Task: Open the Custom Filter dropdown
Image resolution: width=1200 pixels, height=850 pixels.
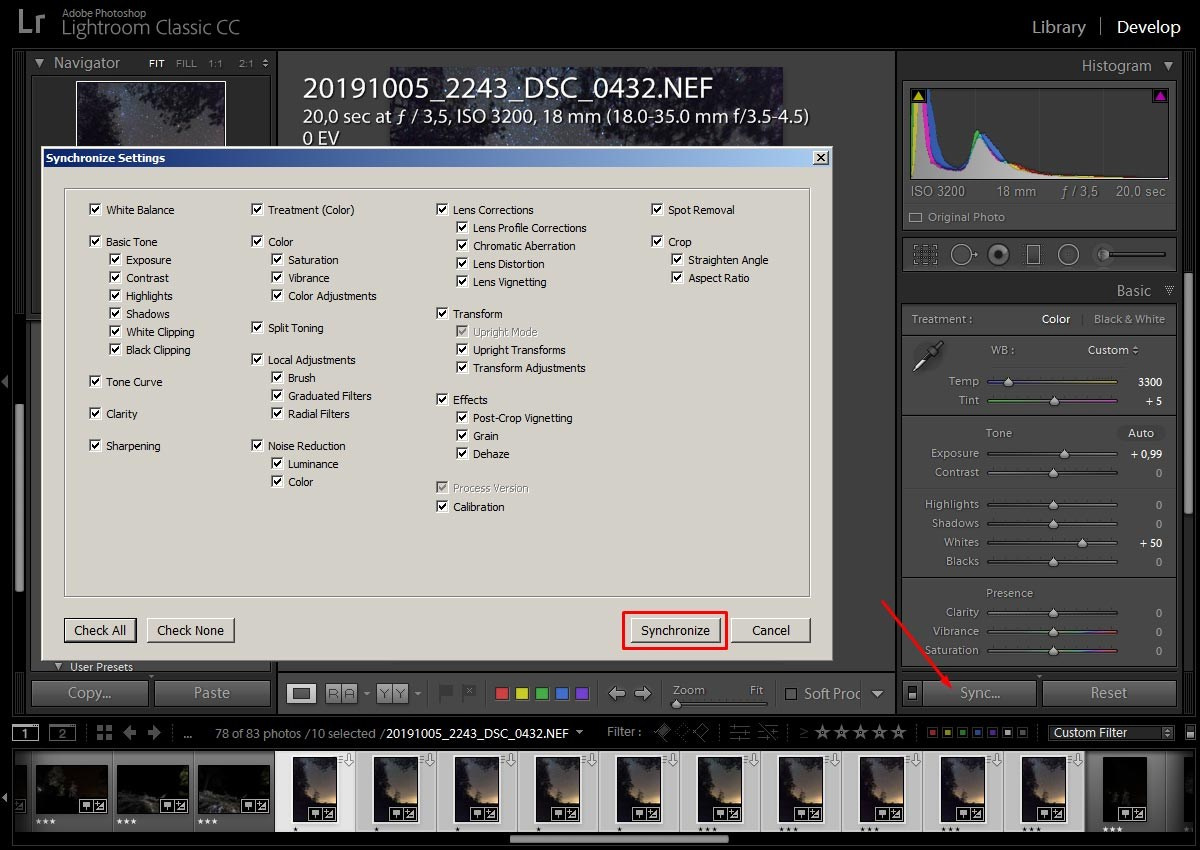Action: [x=1110, y=733]
